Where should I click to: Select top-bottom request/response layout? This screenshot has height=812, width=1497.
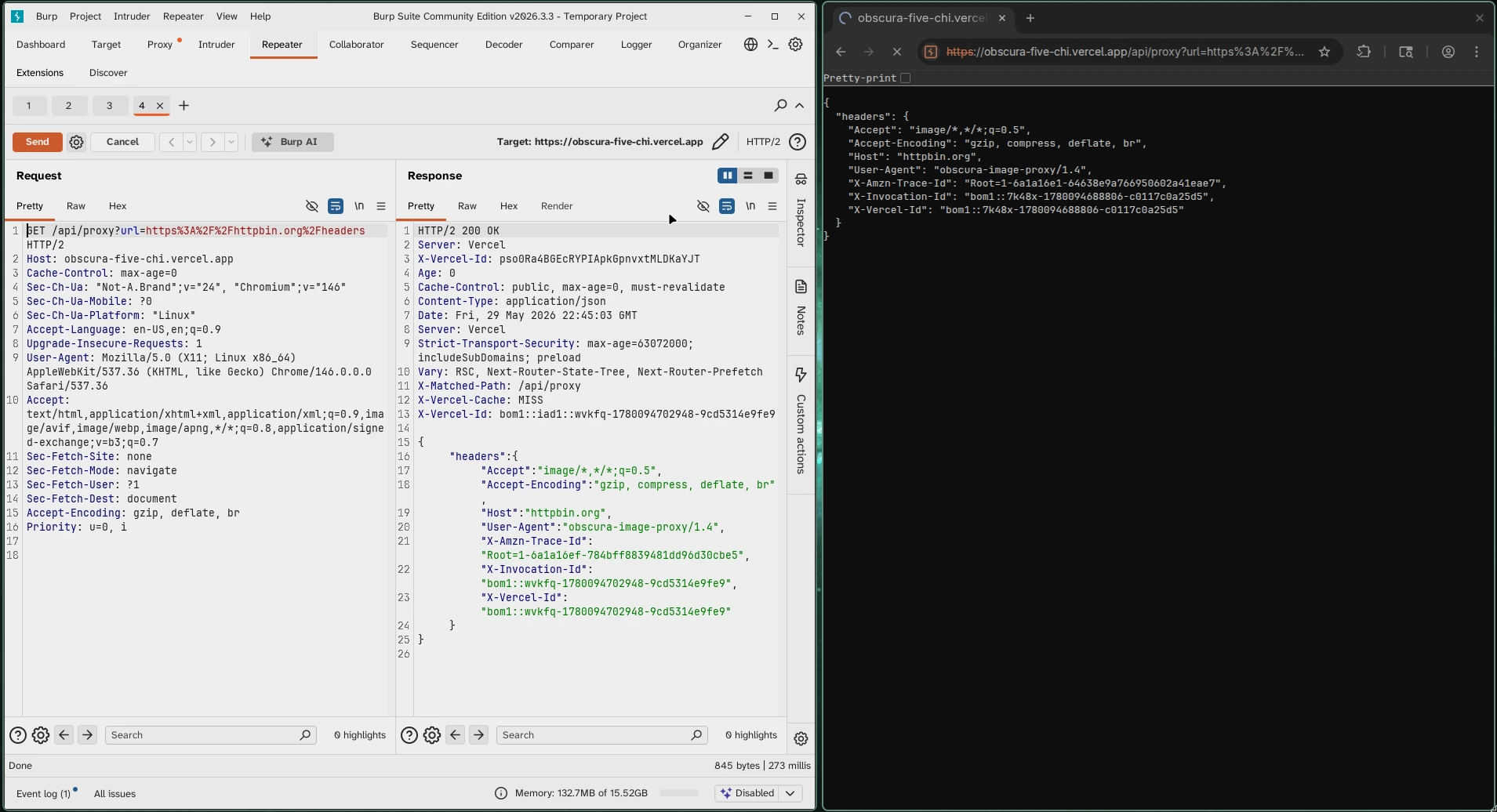click(x=748, y=176)
